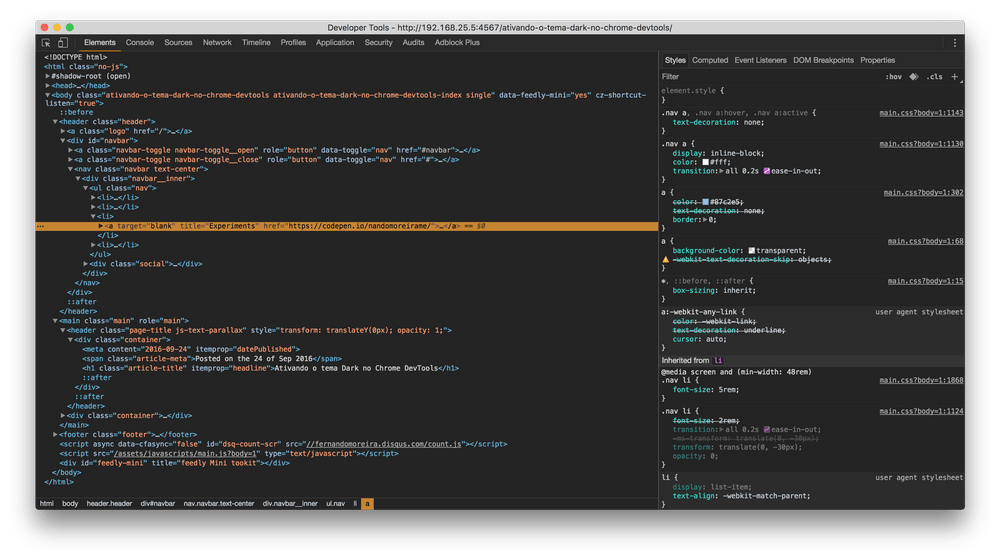Add a new style rule with plus icon
This screenshot has height=560, width=1000.
click(x=955, y=77)
